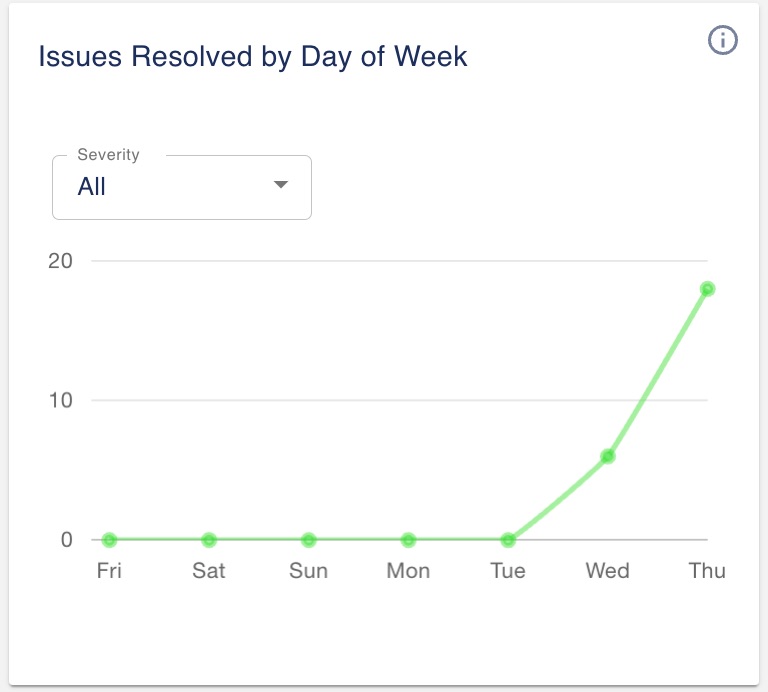Click the Tuesday data point marker
This screenshot has width=768, height=692.
[508, 540]
